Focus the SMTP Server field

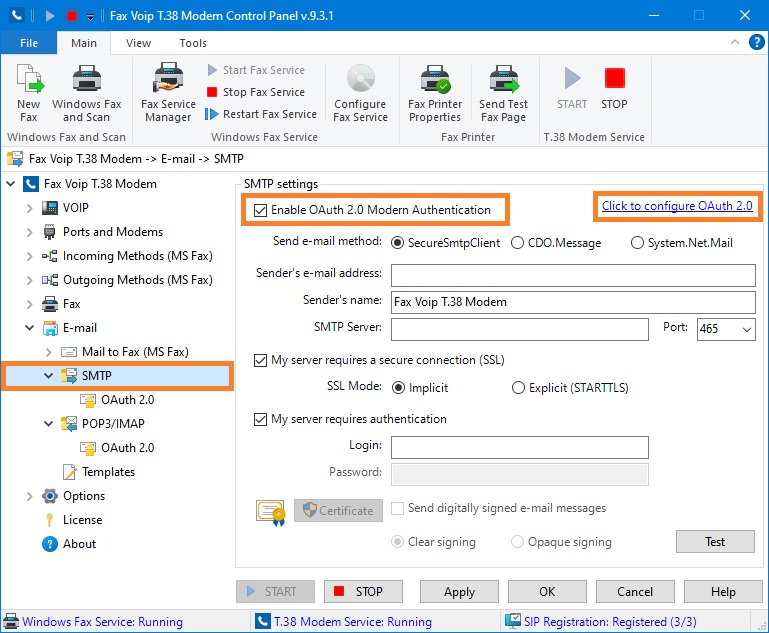pos(520,329)
